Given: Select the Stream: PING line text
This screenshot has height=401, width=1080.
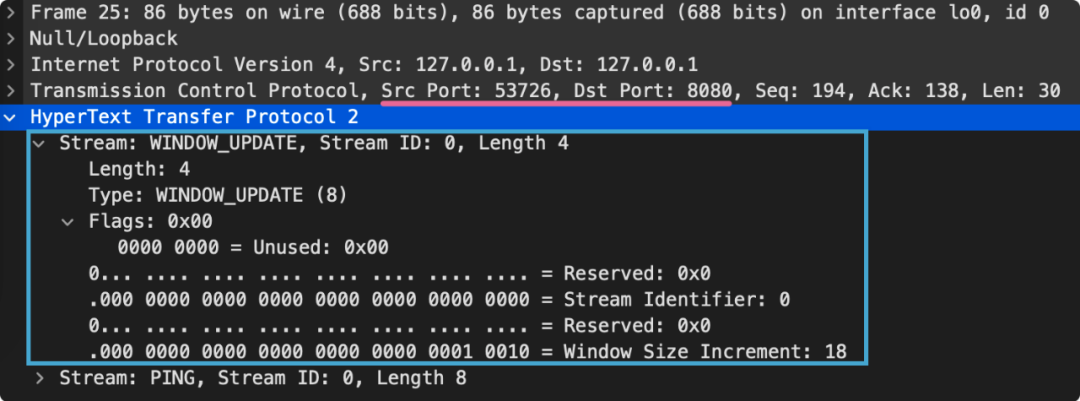Looking at the screenshot, I should [262, 378].
